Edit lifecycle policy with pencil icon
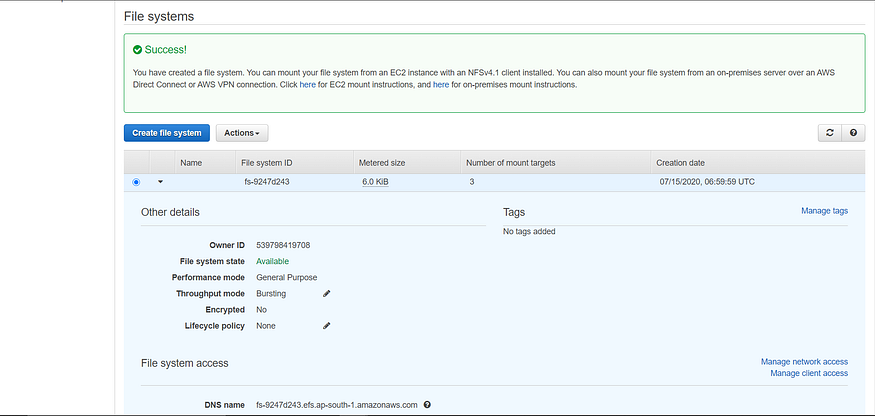Image resolution: width=875 pixels, height=416 pixels. click(x=326, y=326)
